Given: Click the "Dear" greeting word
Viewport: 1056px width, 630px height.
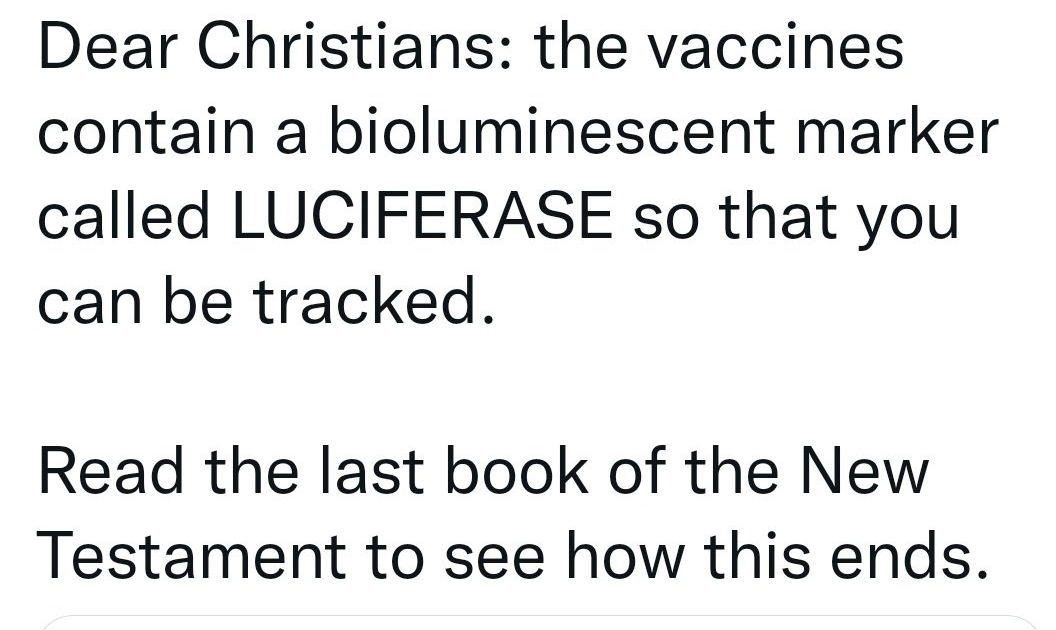Looking at the screenshot, I should click(108, 46).
